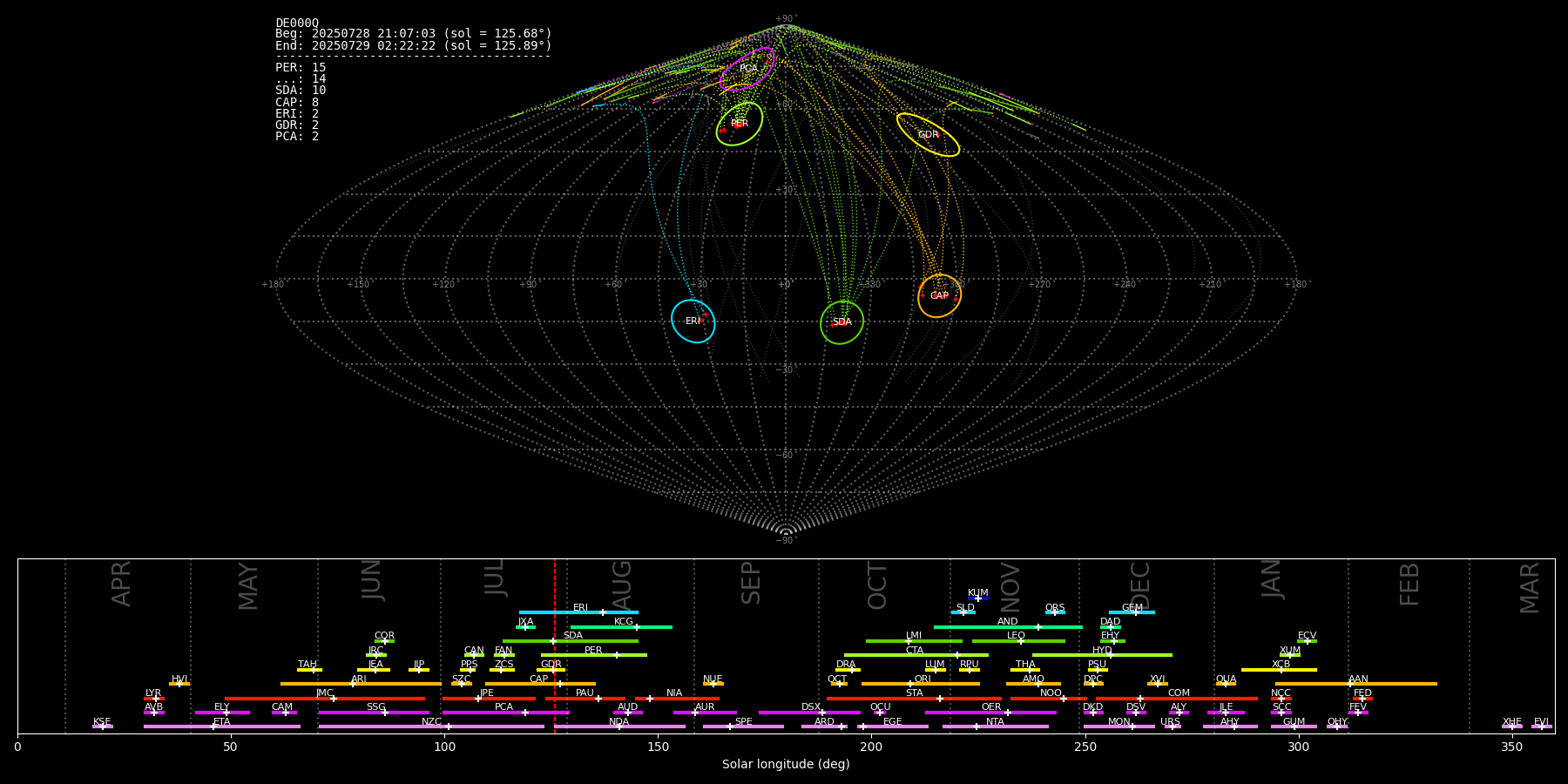Screen dimensions: 1568x784
Task: Click the CTA shower bar in timeline
Action: point(916,655)
